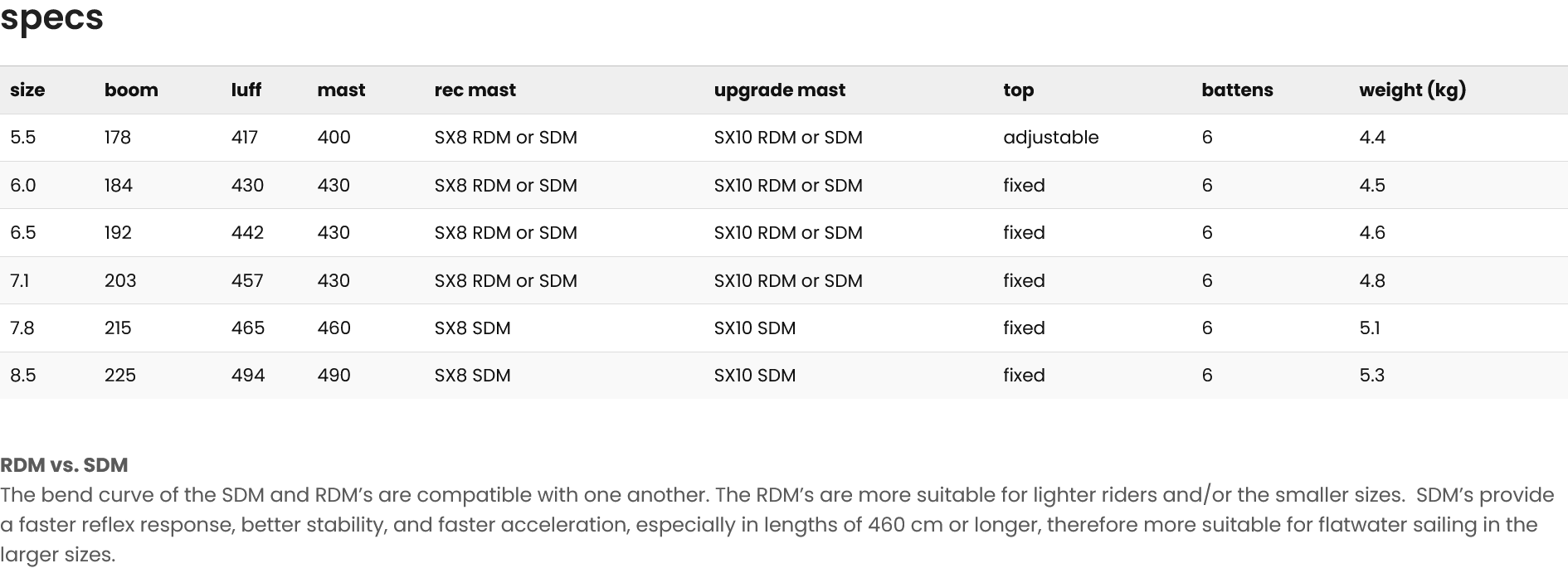Screen dimensions: 1568x573
Task: Click the boom value 178
Action: point(118,138)
